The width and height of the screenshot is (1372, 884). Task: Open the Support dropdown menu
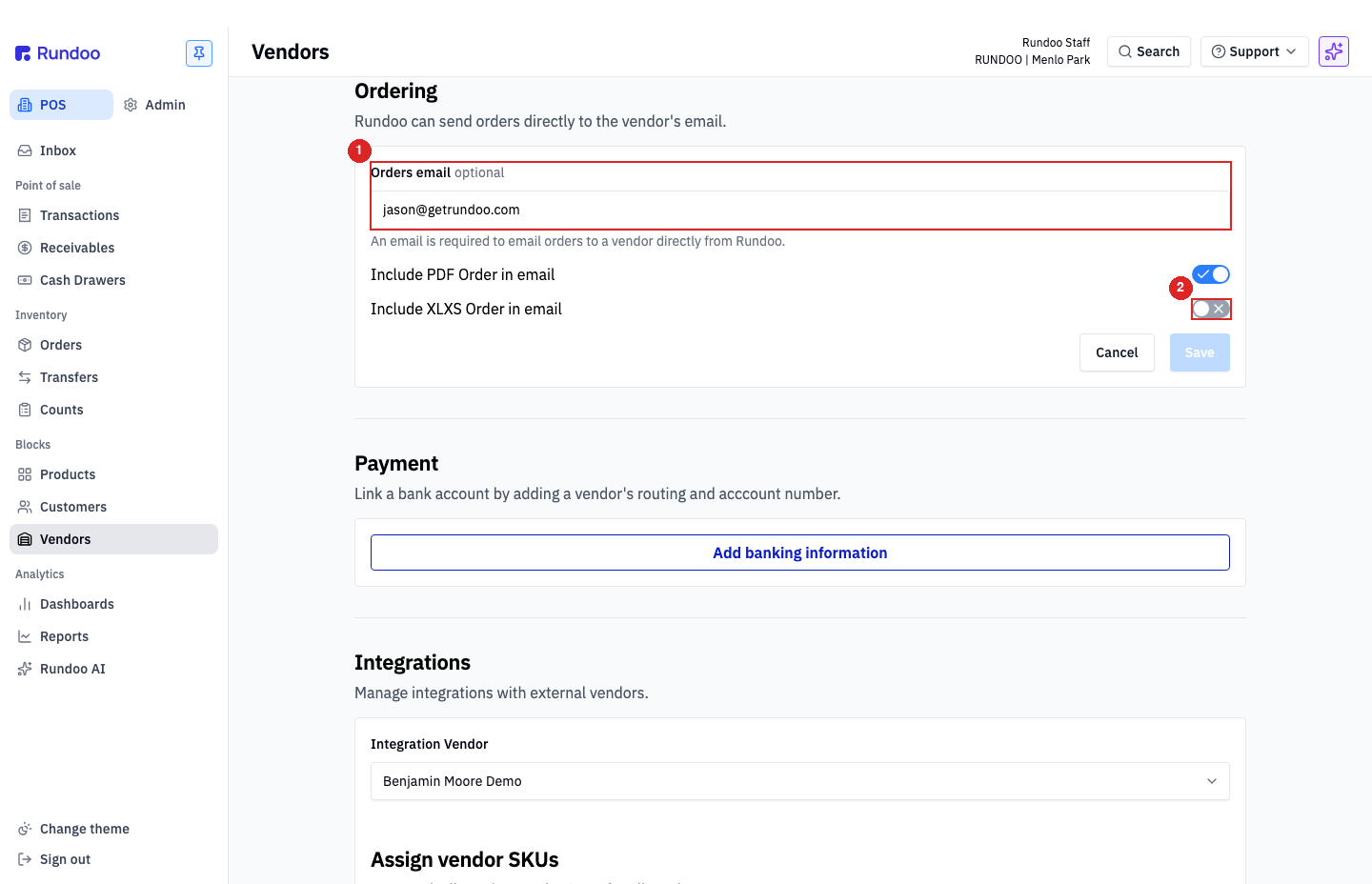pos(1254,51)
